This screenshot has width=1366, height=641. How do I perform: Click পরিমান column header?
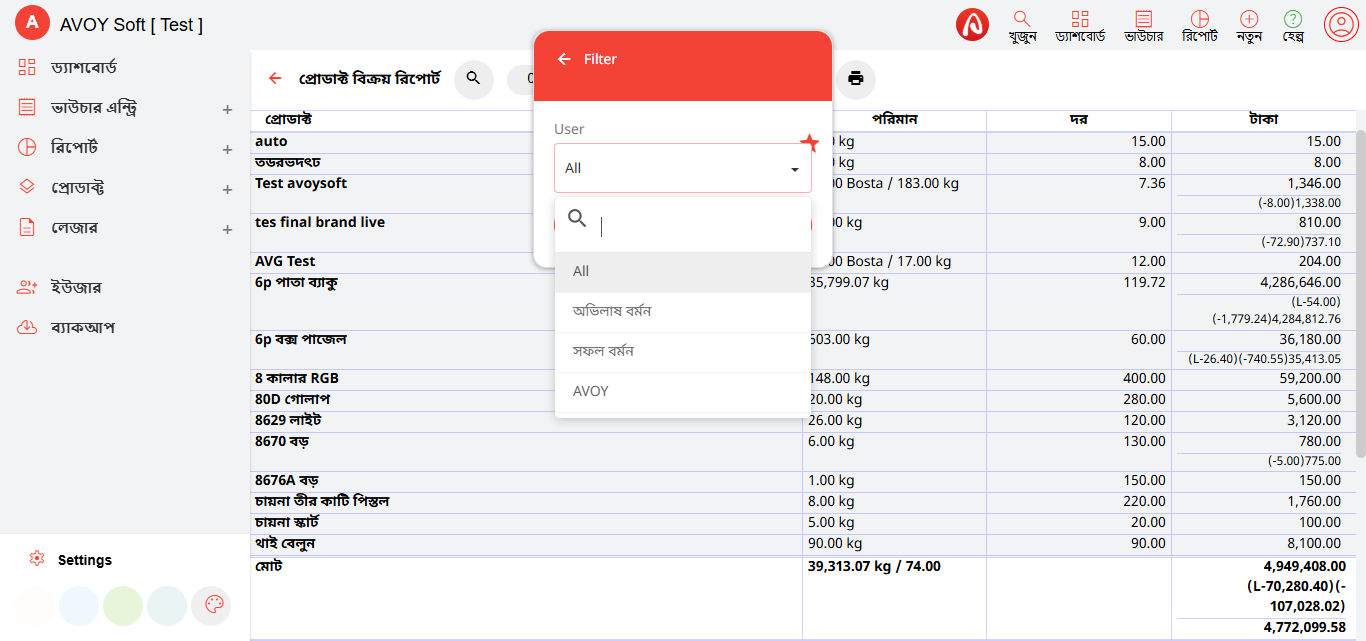point(894,120)
